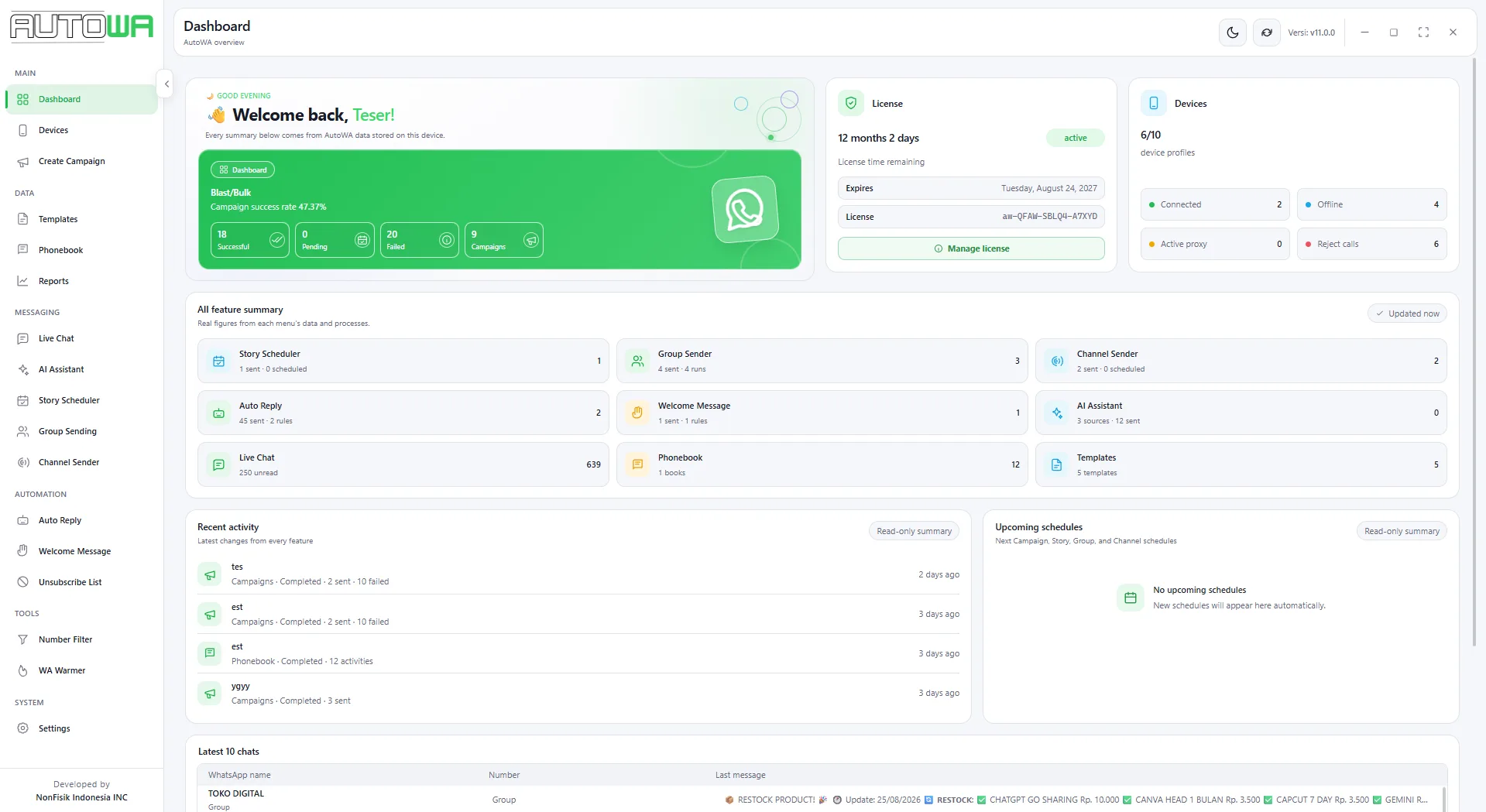Click the active license status badge
The image size is (1486, 812).
click(x=1076, y=138)
